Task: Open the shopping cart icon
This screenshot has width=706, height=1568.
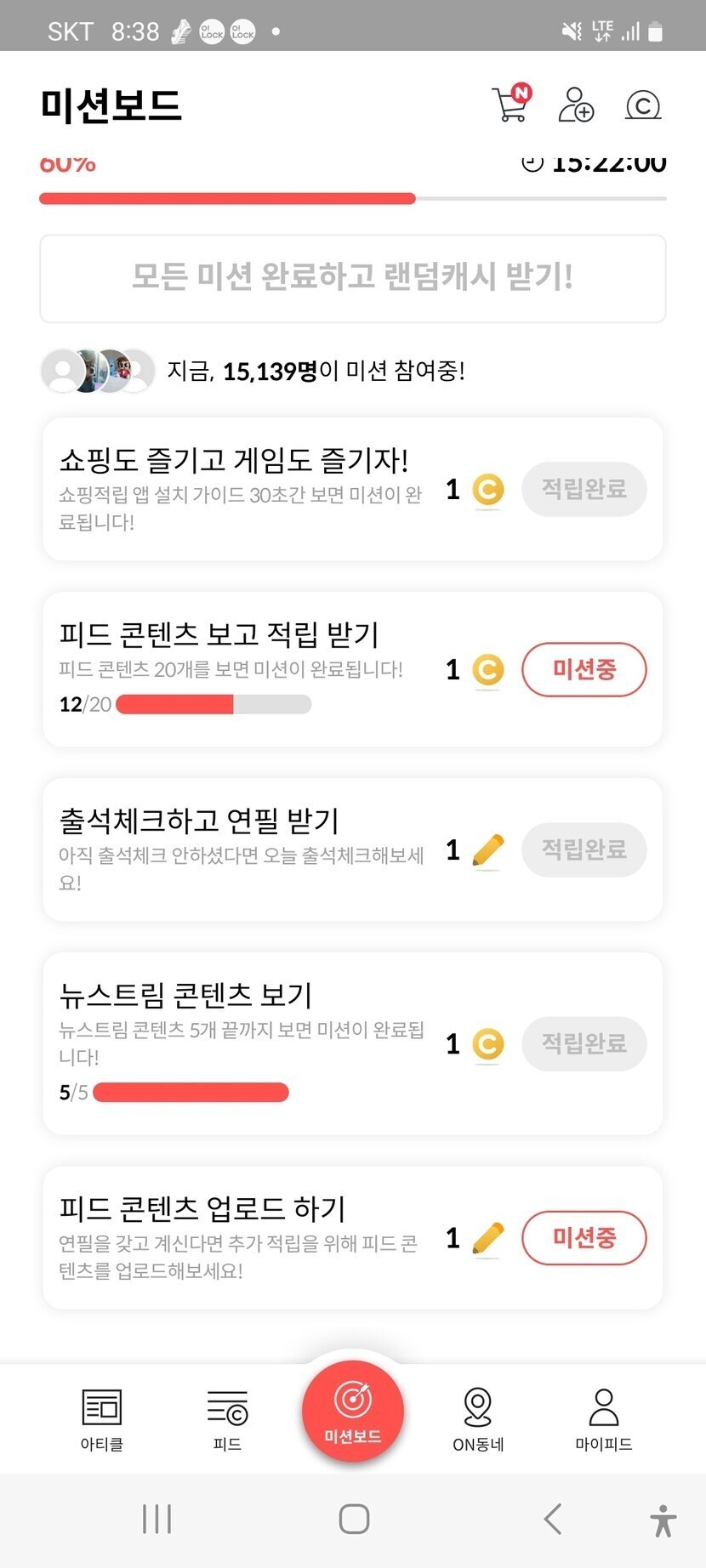Action: pyautogui.click(x=510, y=105)
